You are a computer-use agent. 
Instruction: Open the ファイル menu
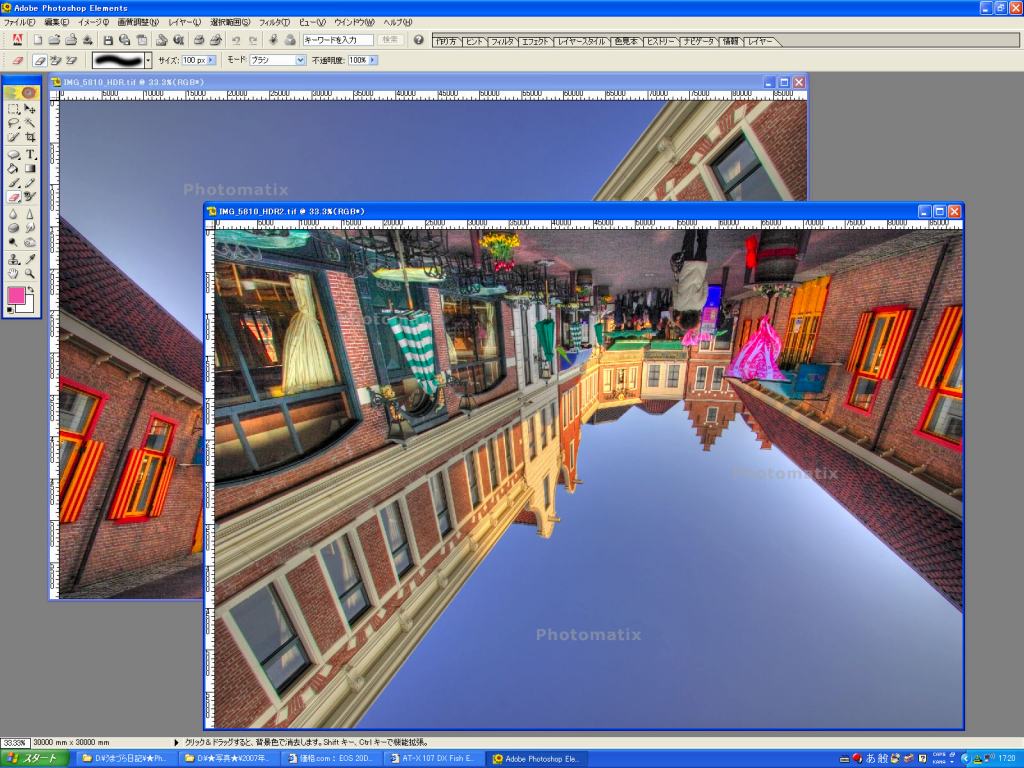(19, 22)
